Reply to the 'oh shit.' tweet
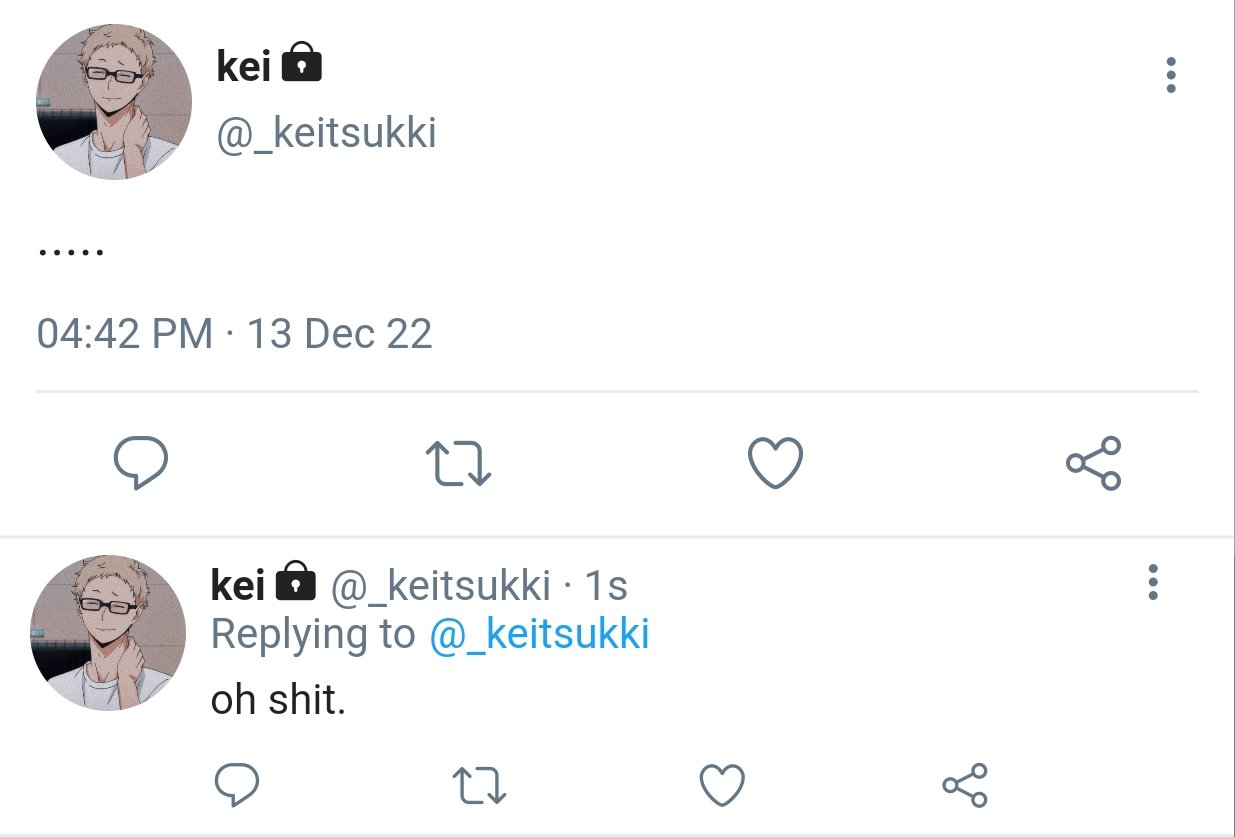 [x=237, y=785]
